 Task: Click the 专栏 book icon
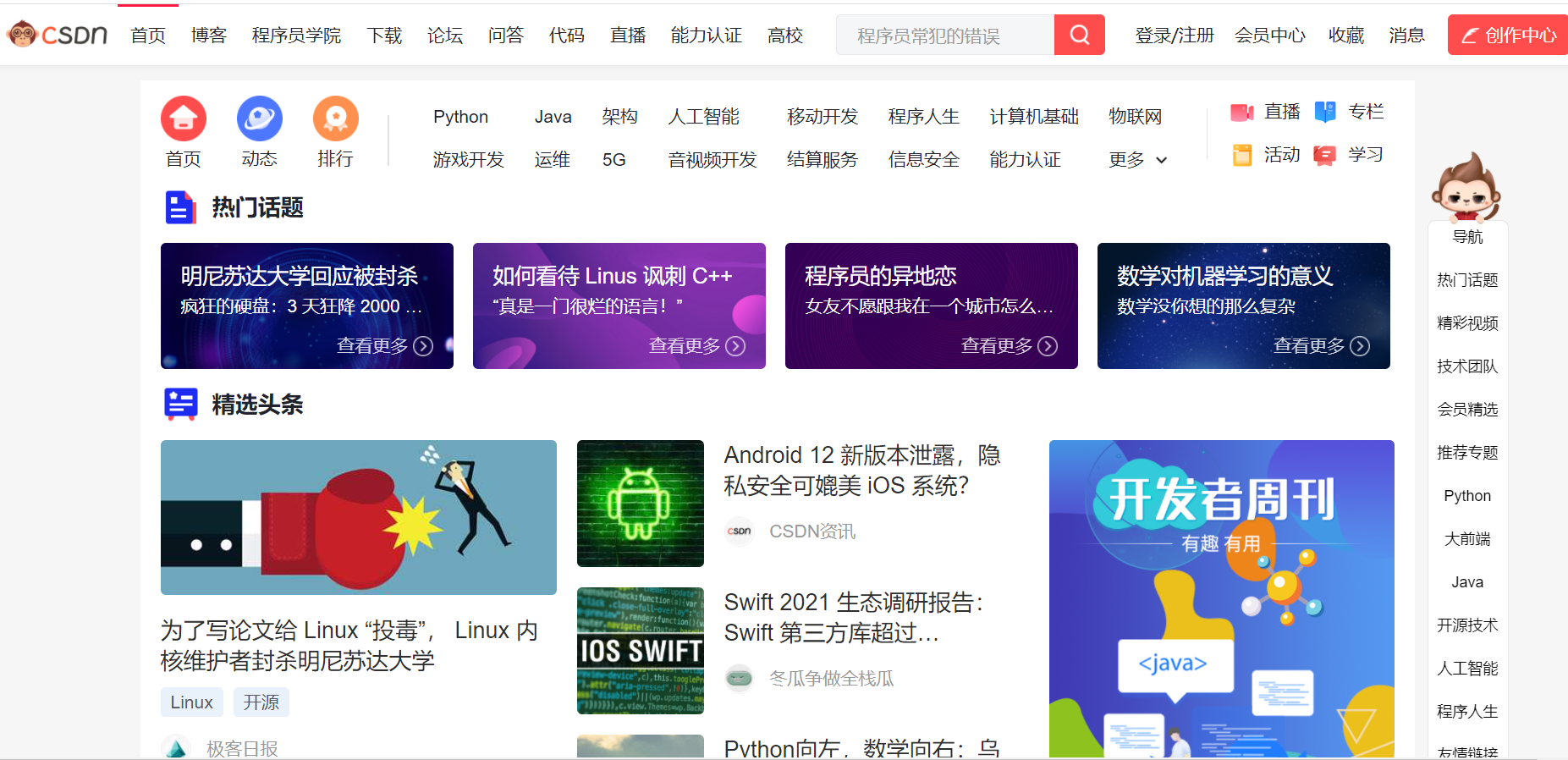click(1325, 112)
